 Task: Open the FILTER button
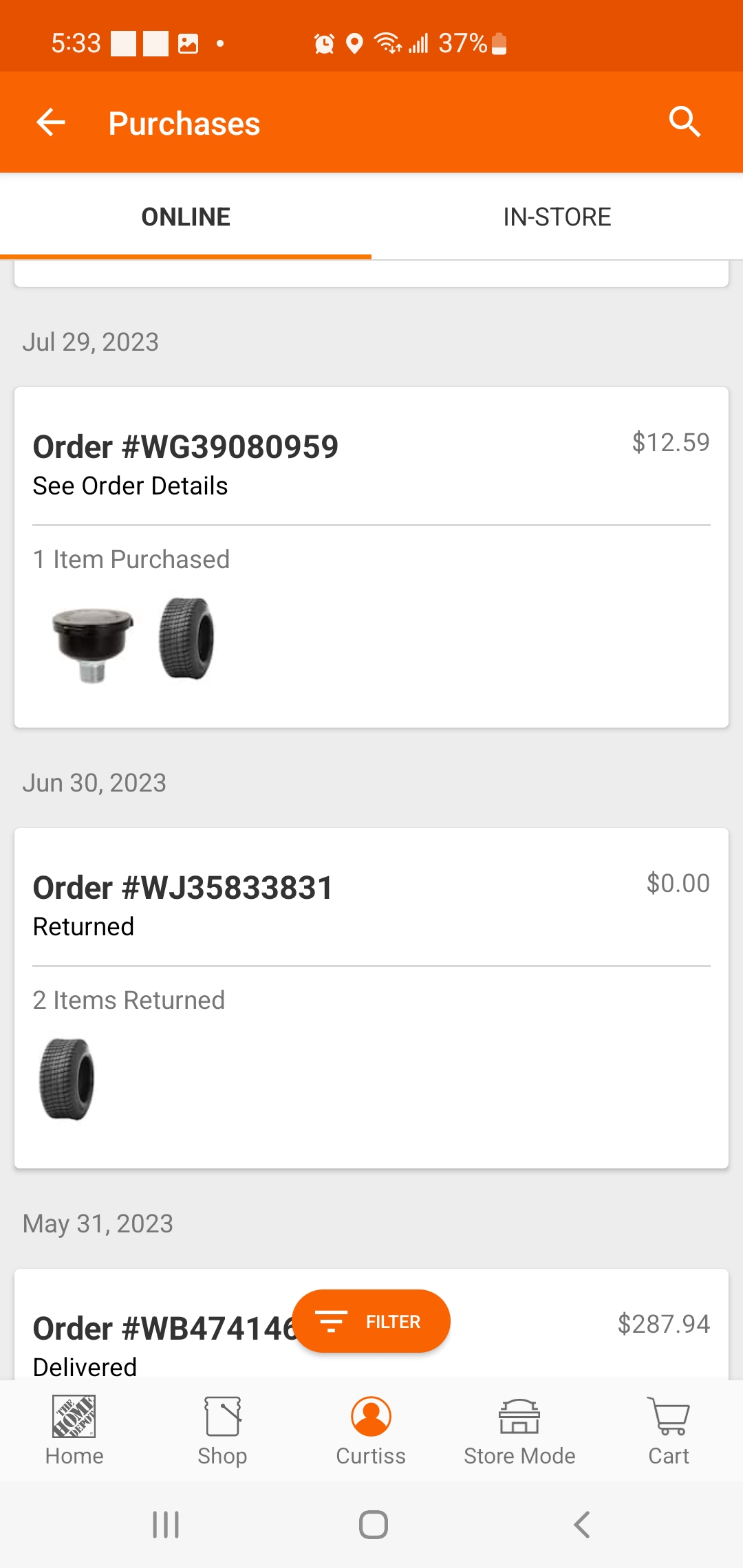click(x=371, y=1321)
